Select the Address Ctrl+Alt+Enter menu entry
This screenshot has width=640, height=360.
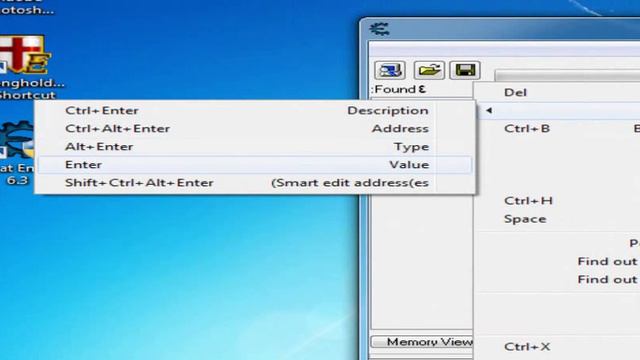pos(255,129)
